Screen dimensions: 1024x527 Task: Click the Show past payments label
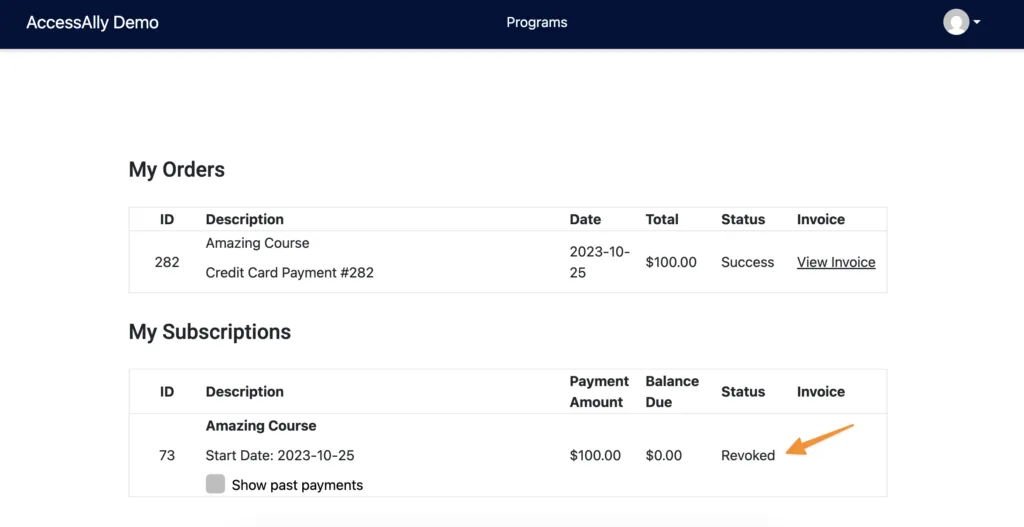pyautogui.click(x=297, y=485)
